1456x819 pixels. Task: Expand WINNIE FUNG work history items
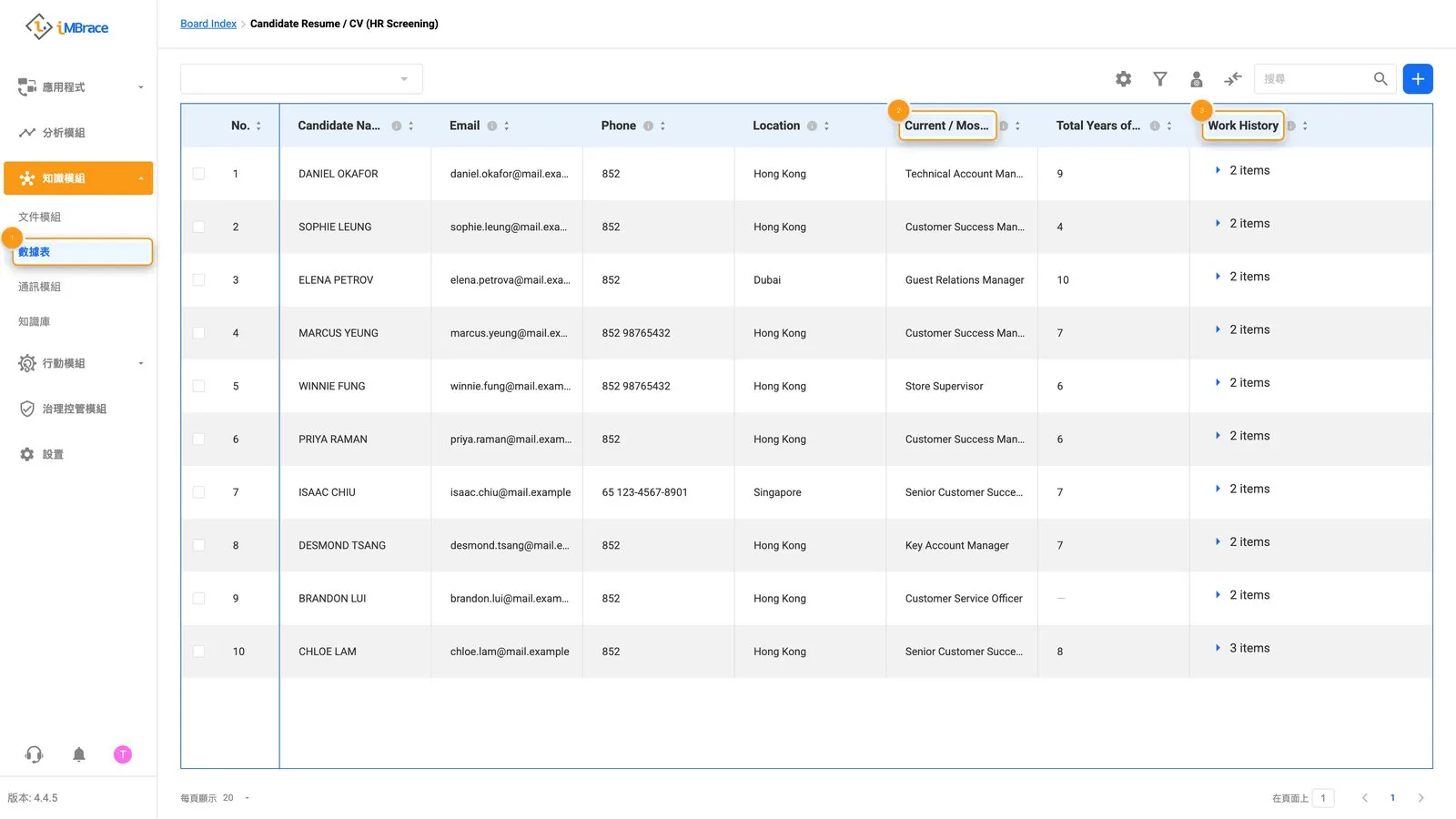[x=1218, y=382]
